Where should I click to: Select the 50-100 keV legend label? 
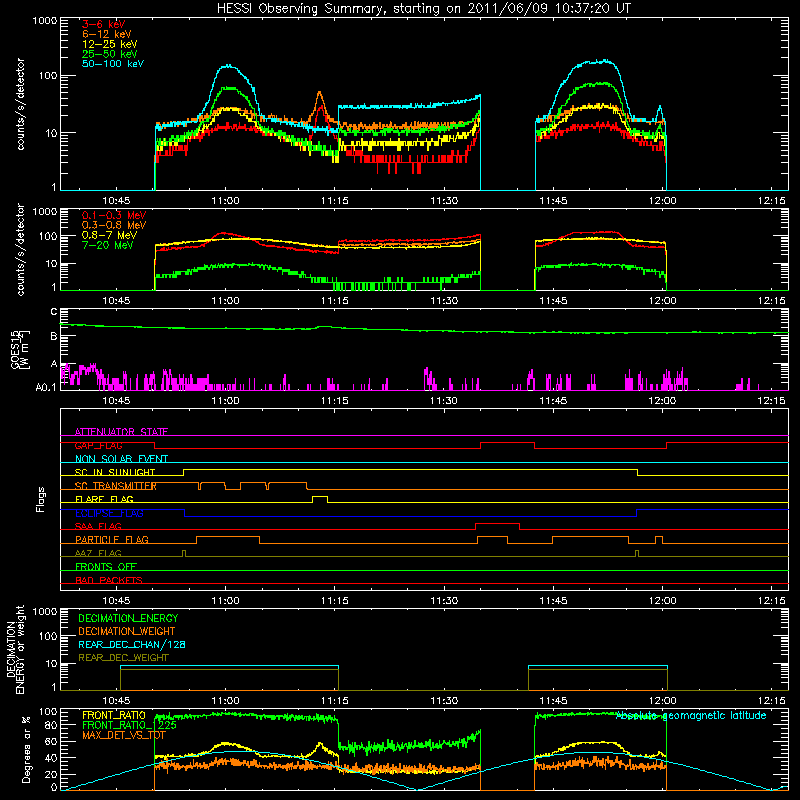coord(113,64)
